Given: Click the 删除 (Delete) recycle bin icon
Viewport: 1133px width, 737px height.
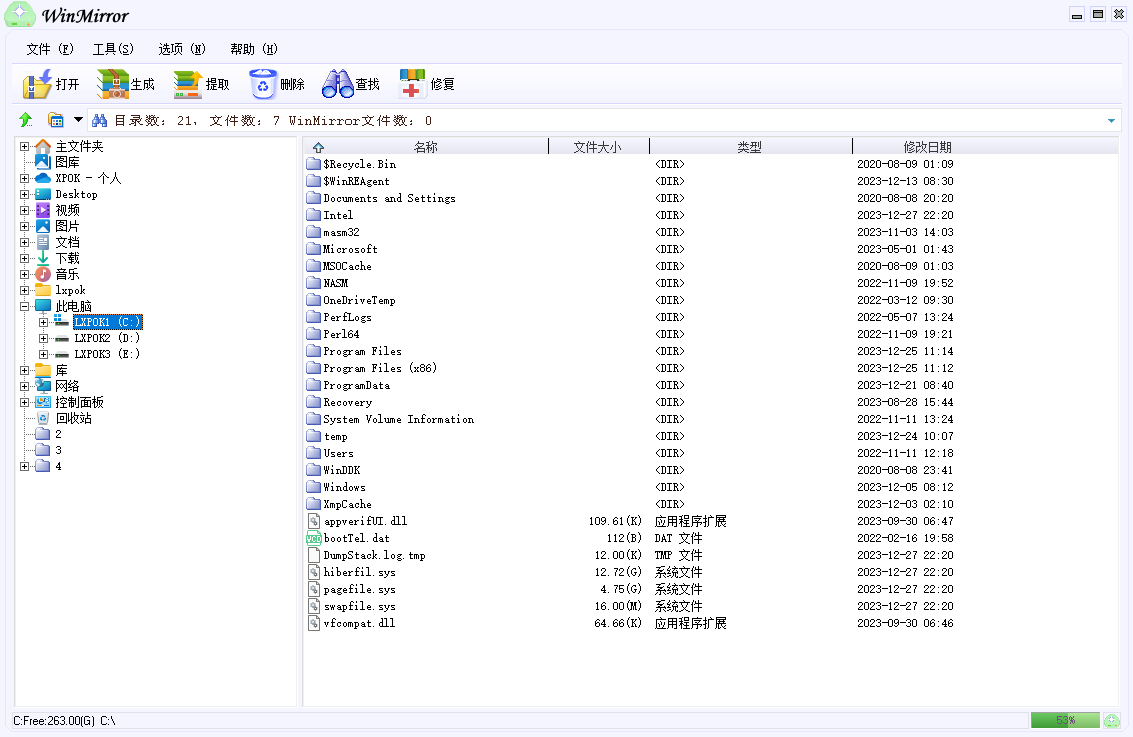Looking at the screenshot, I should point(263,85).
